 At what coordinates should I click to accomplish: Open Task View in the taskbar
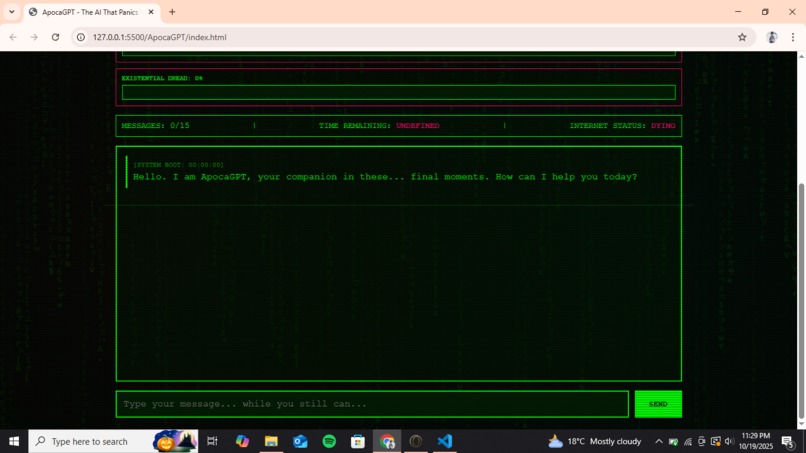click(212, 441)
